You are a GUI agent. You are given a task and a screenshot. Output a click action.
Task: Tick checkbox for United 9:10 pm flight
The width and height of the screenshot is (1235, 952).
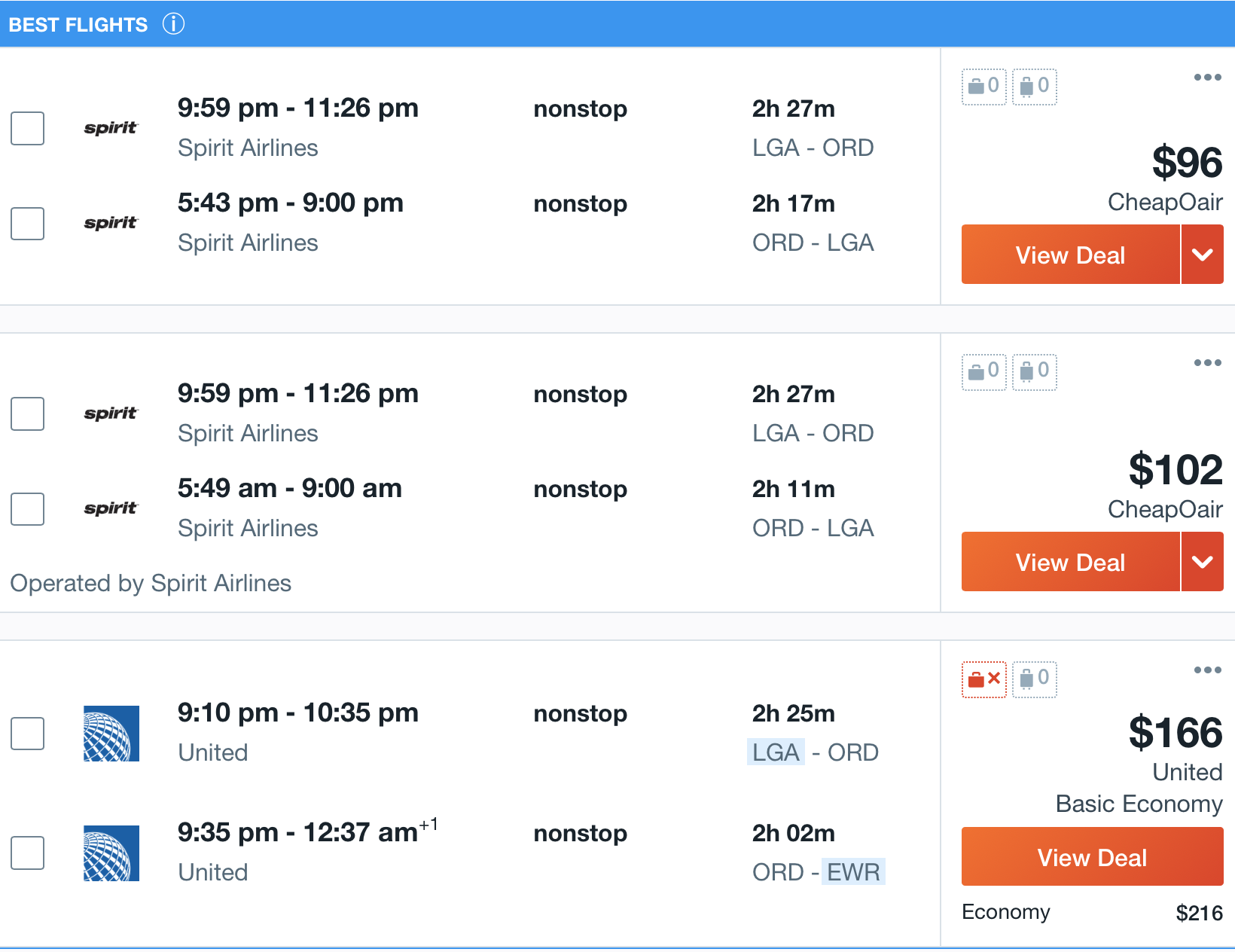pyautogui.click(x=27, y=734)
